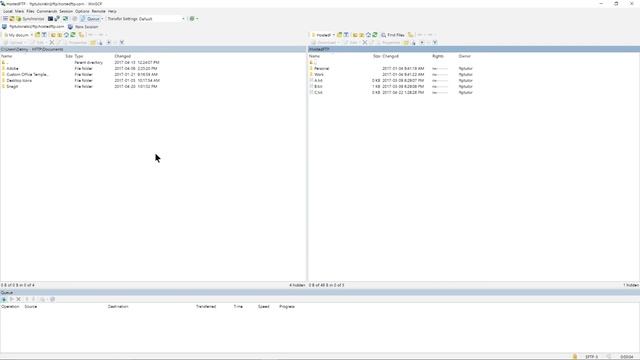This screenshot has width=640, height=360.
Task: Click the queue panel delete X icon
Action: [x=18, y=299]
